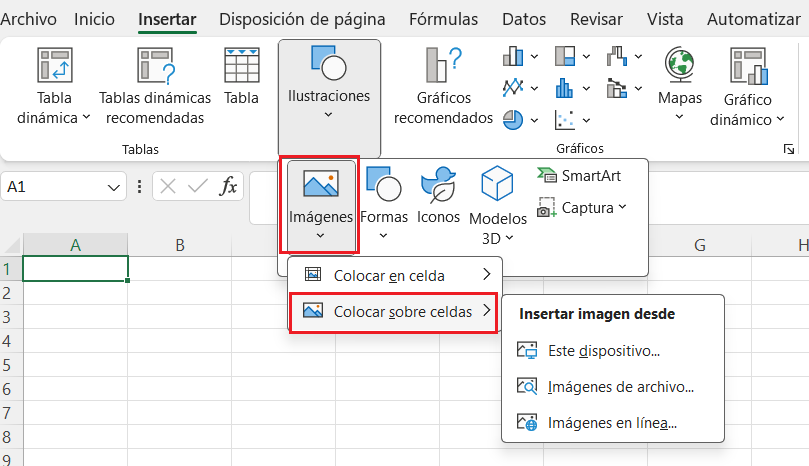The image size is (809, 466).
Task: Open the Formas shapes gallery
Action: (384, 202)
